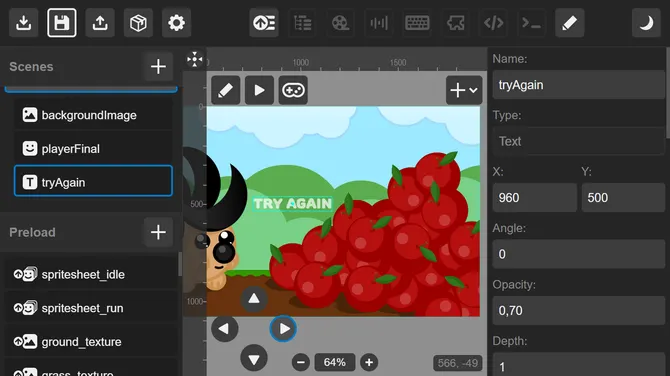Screen dimensions: 670x376
Task: Toggle the canvas edit pencil mode
Action: (226, 90)
